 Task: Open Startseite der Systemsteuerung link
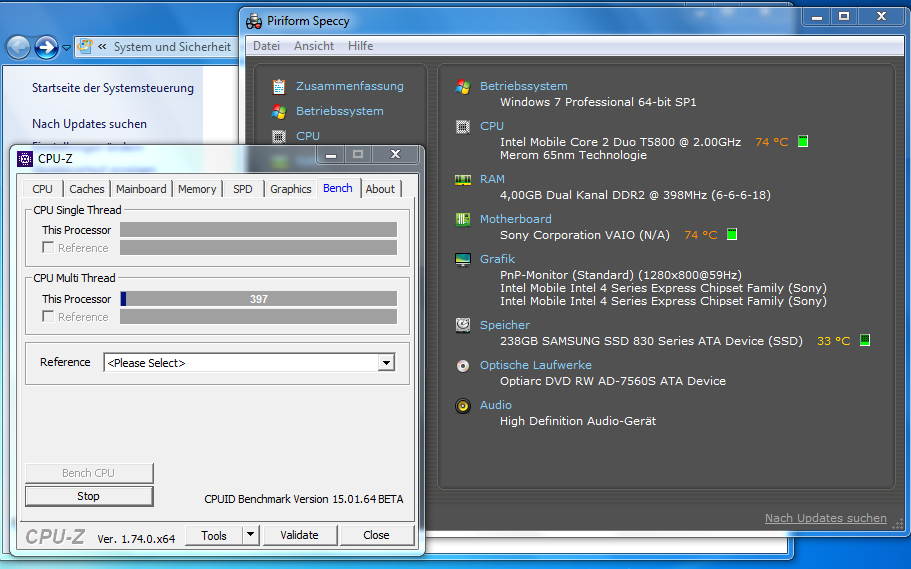pyautogui.click(x=113, y=88)
